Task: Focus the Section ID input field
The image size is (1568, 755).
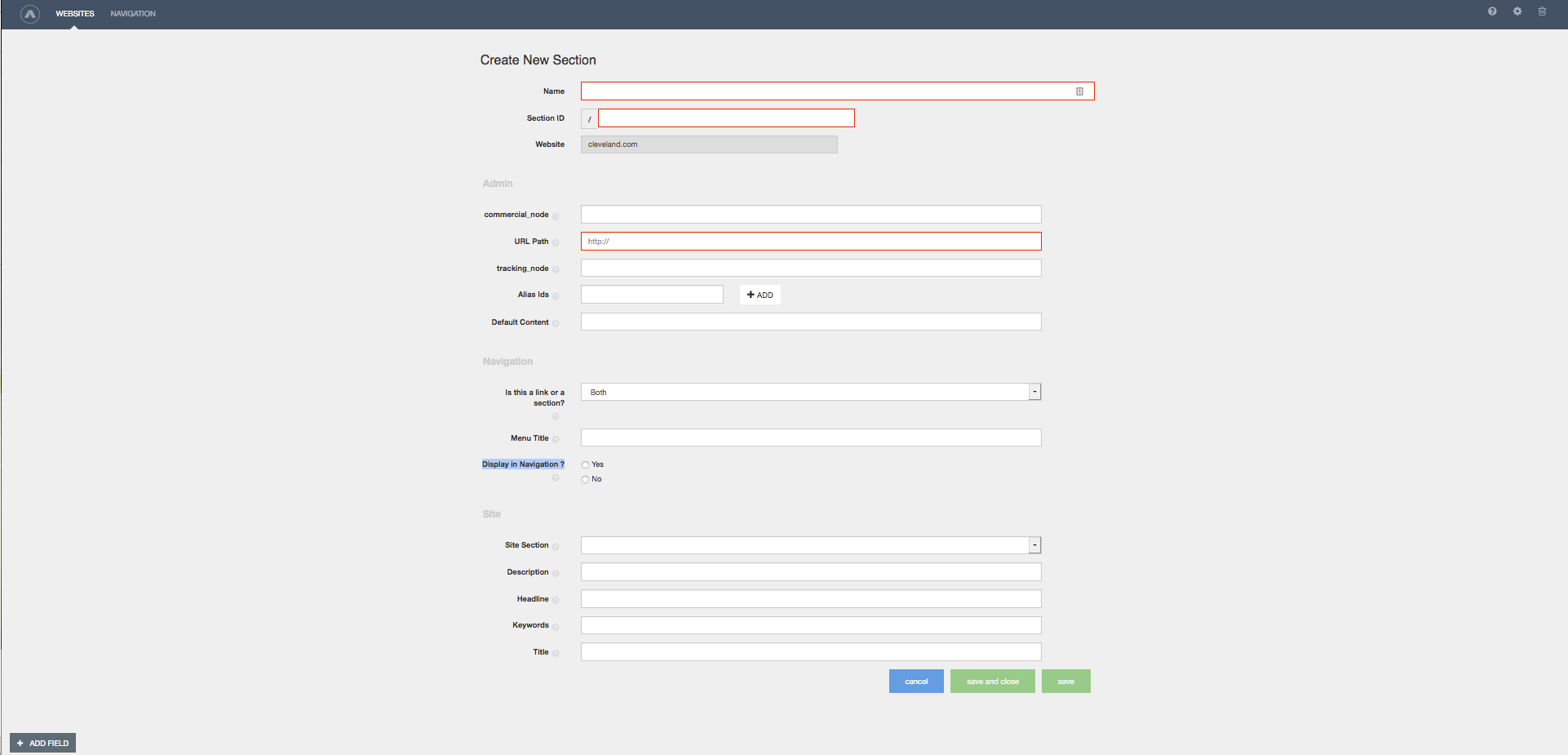Action: coord(725,118)
